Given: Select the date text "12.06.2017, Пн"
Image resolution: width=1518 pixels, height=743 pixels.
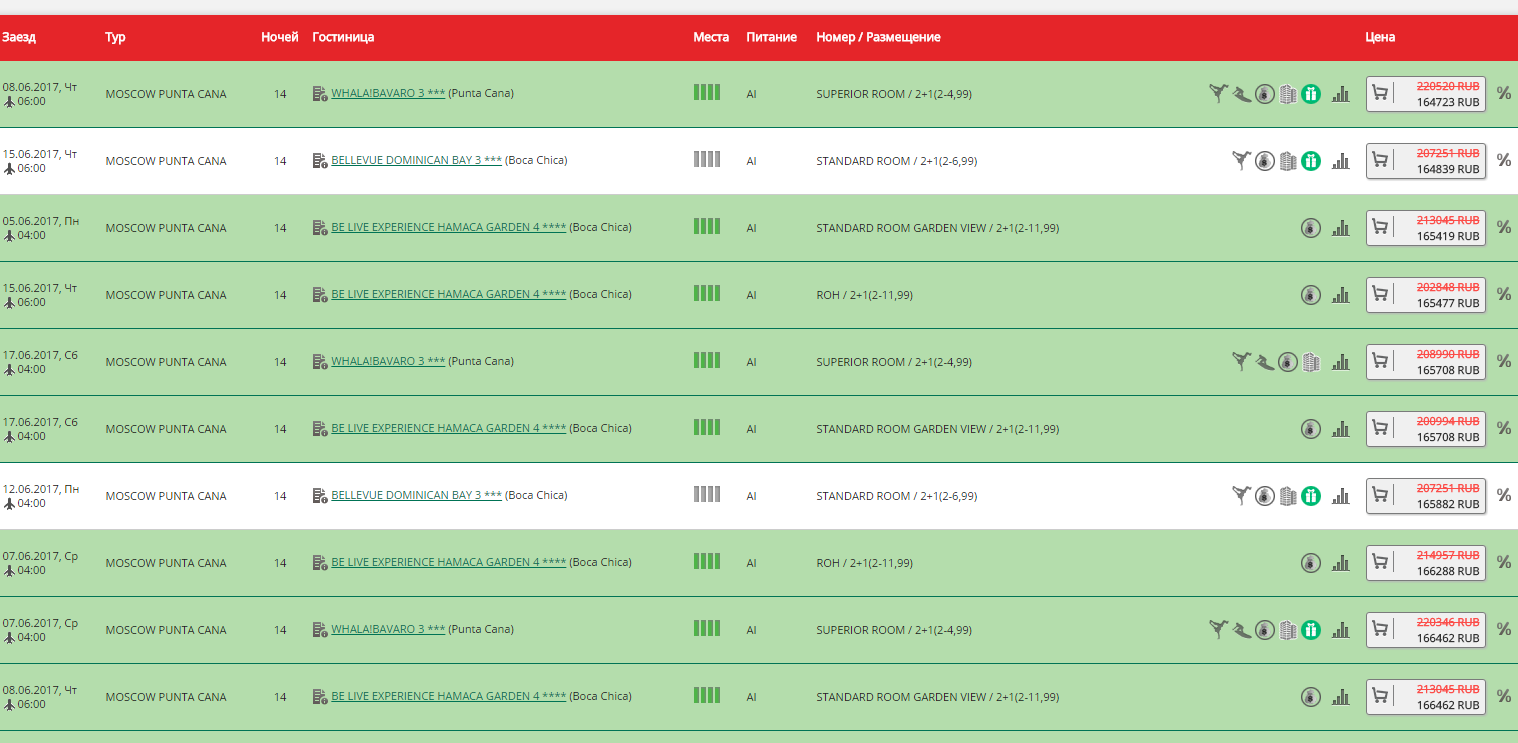Looking at the screenshot, I should (41, 489).
